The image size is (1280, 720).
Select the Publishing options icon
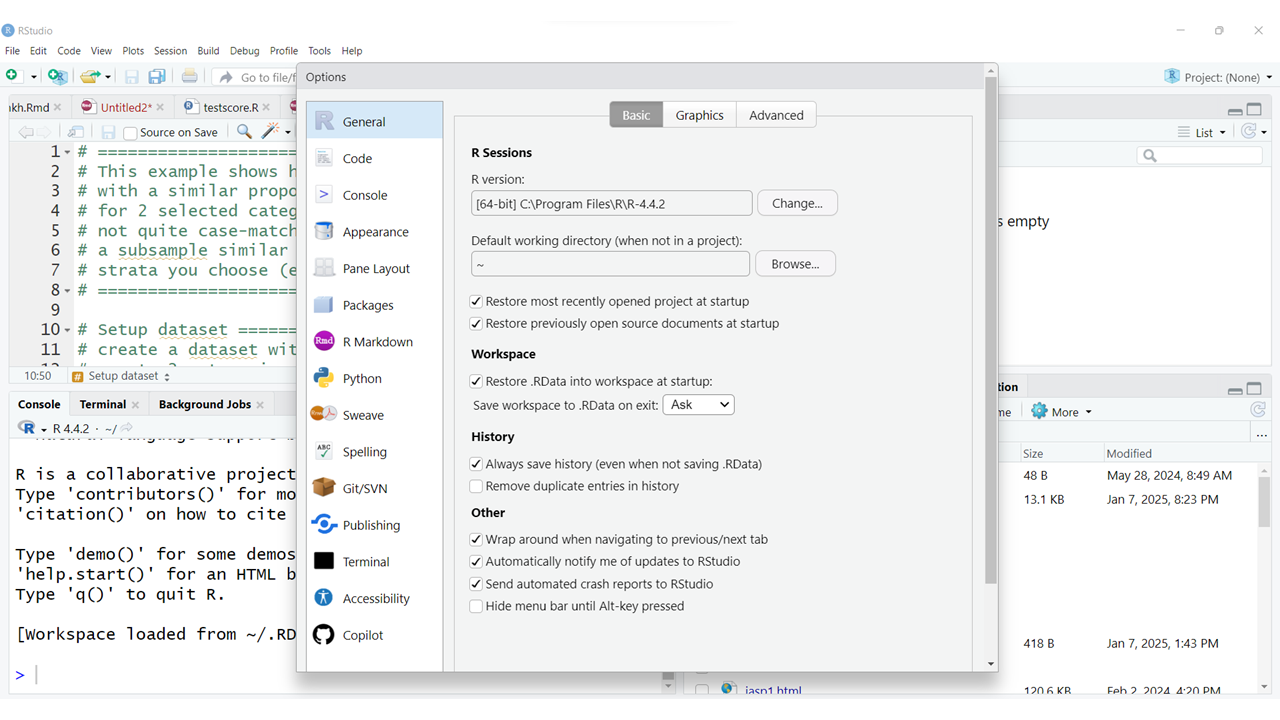coord(324,524)
